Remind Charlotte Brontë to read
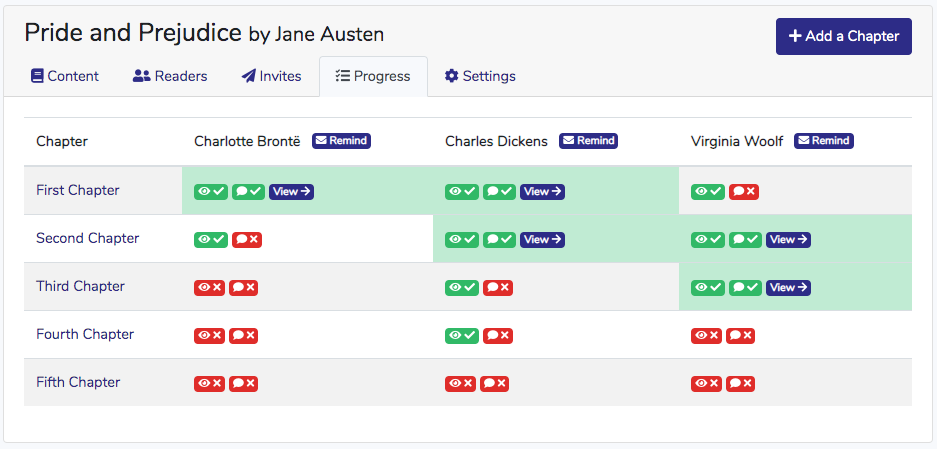937x449 pixels. click(341, 141)
